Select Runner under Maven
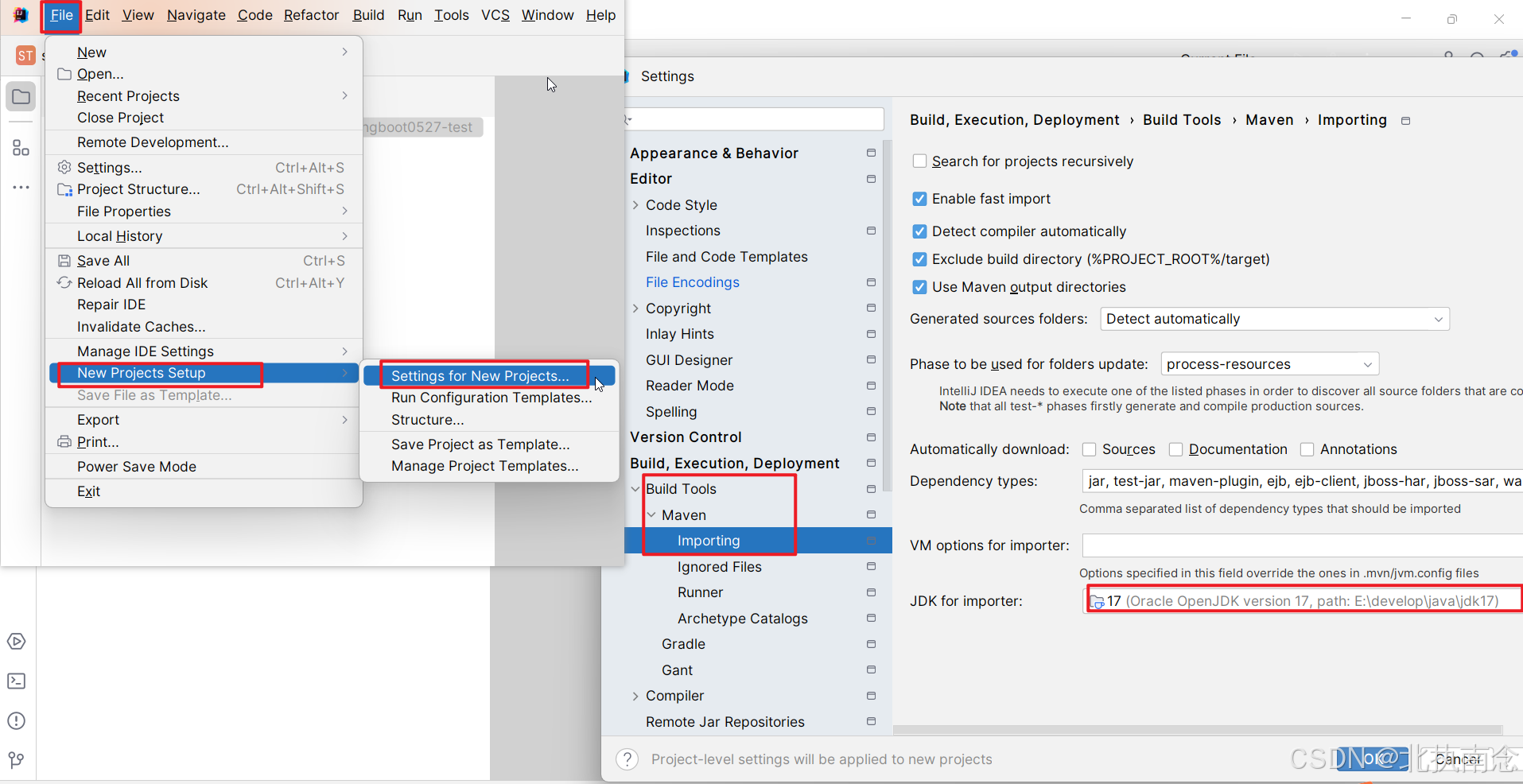The image size is (1523, 784). pos(700,592)
